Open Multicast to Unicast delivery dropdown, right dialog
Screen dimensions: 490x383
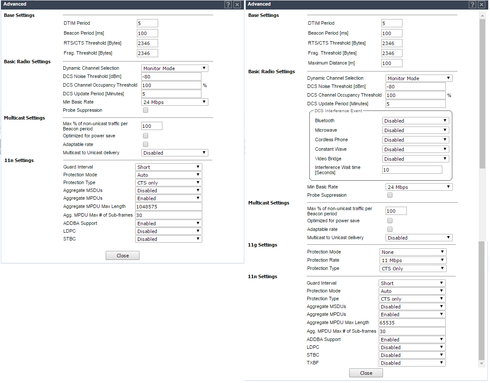(419, 238)
